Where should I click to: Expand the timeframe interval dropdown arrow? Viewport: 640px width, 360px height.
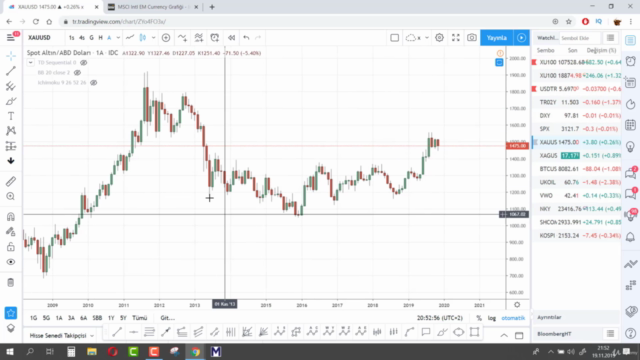click(x=118, y=38)
